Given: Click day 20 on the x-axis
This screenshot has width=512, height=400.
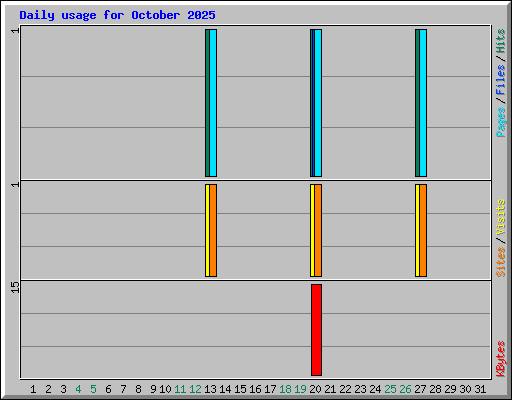Looking at the screenshot, I should pyautogui.click(x=315, y=389).
